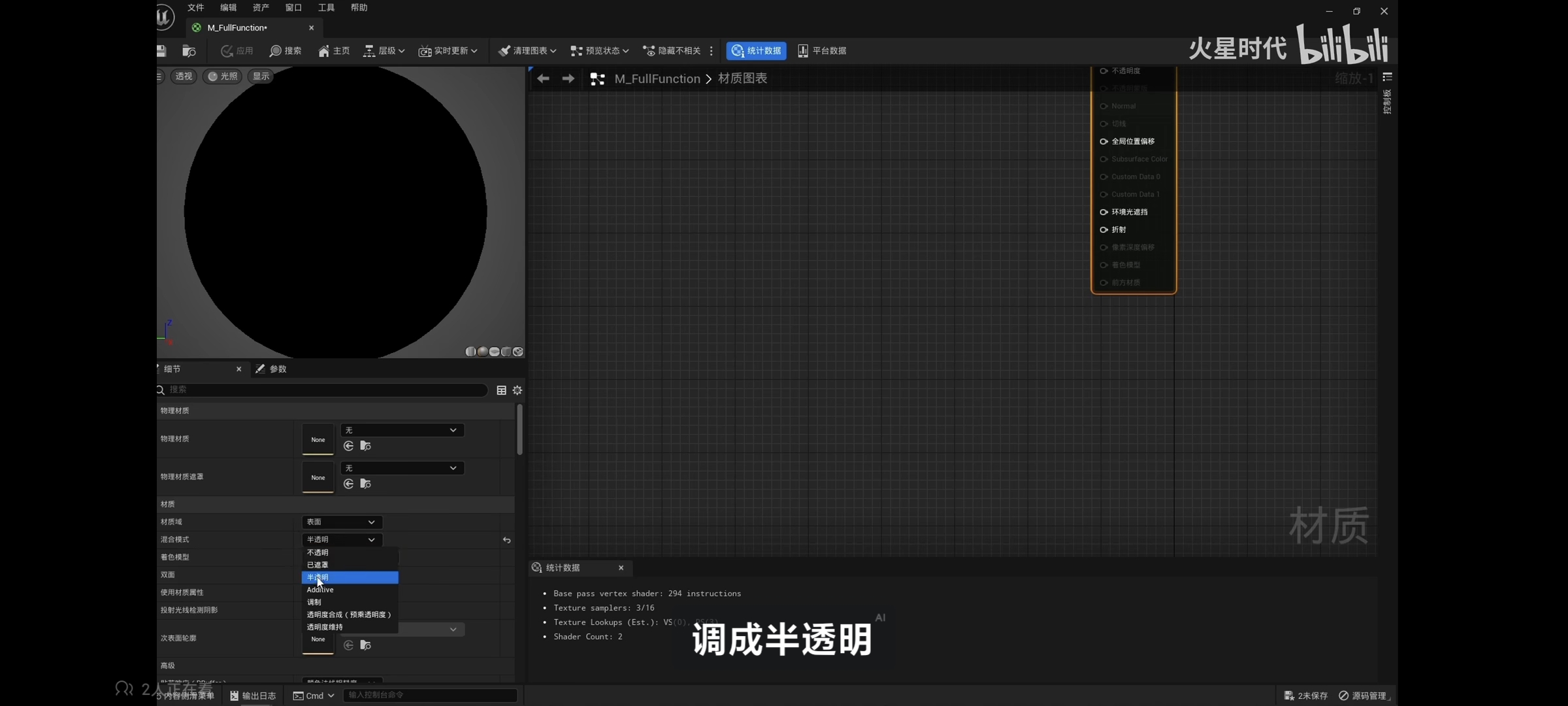
Task: Click the 输出日志 output log button
Action: [x=253, y=696]
